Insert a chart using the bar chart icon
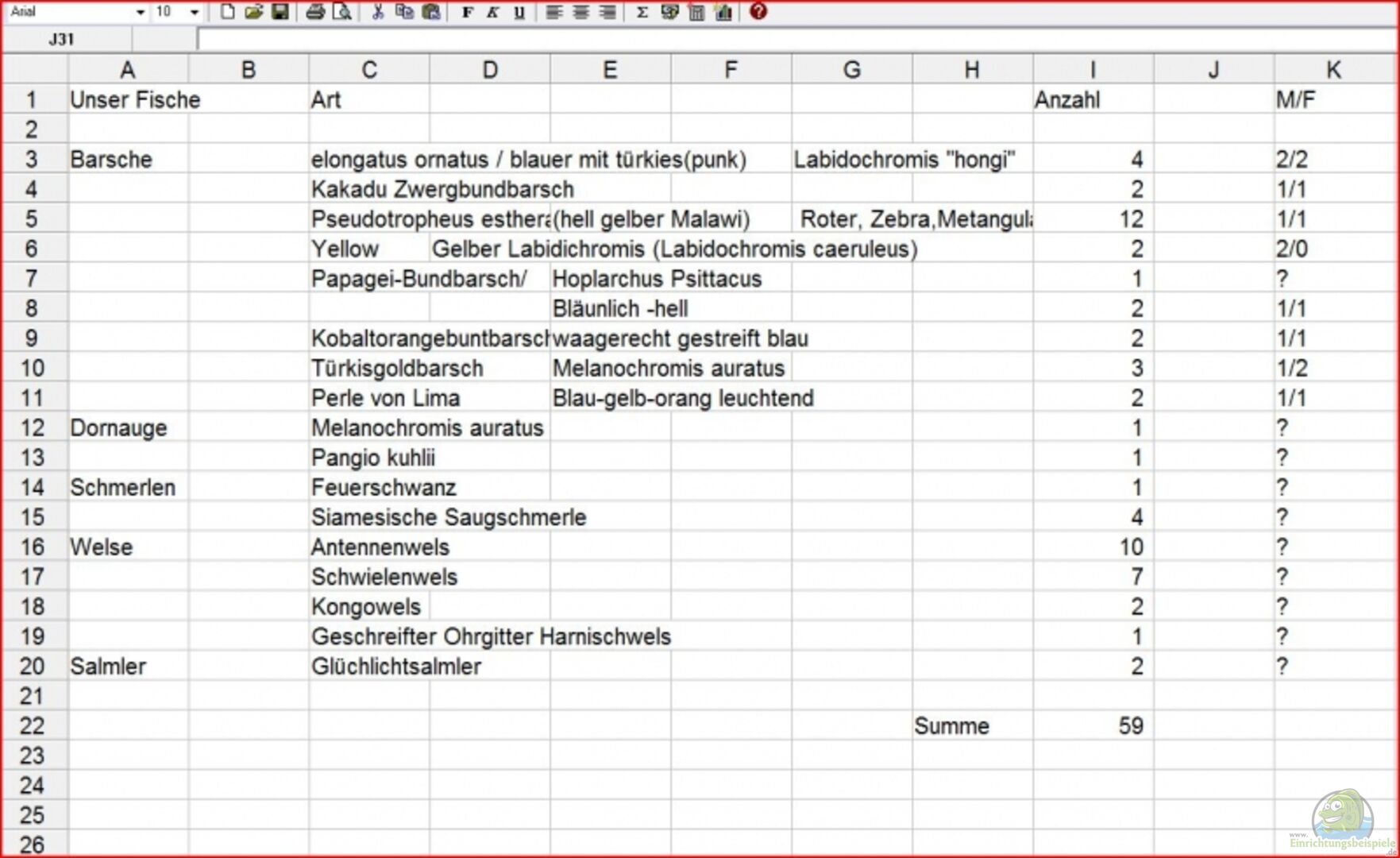The width and height of the screenshot is (1400, 858). pos(723,12)
